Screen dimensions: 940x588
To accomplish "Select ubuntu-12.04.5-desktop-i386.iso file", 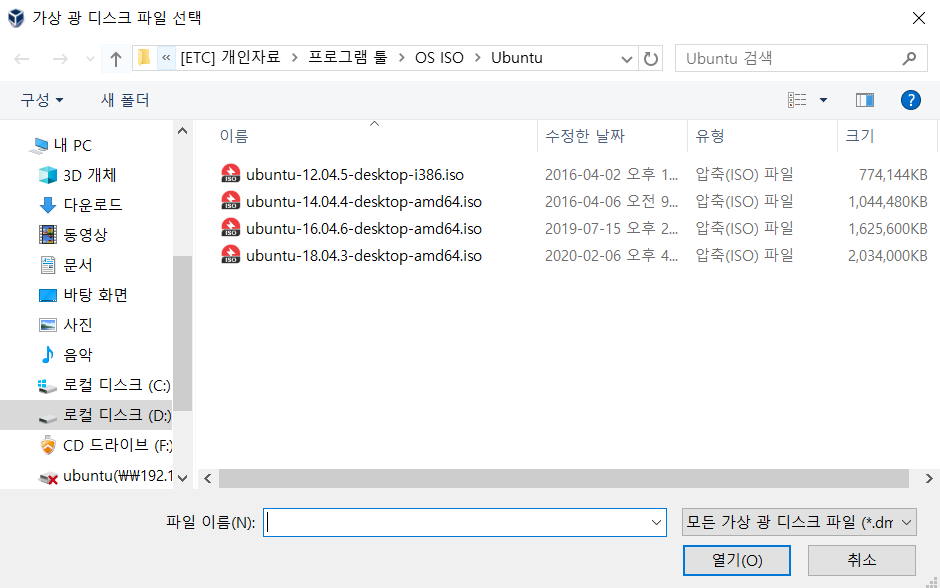I will pyautogui.click(x=355, y=174).
